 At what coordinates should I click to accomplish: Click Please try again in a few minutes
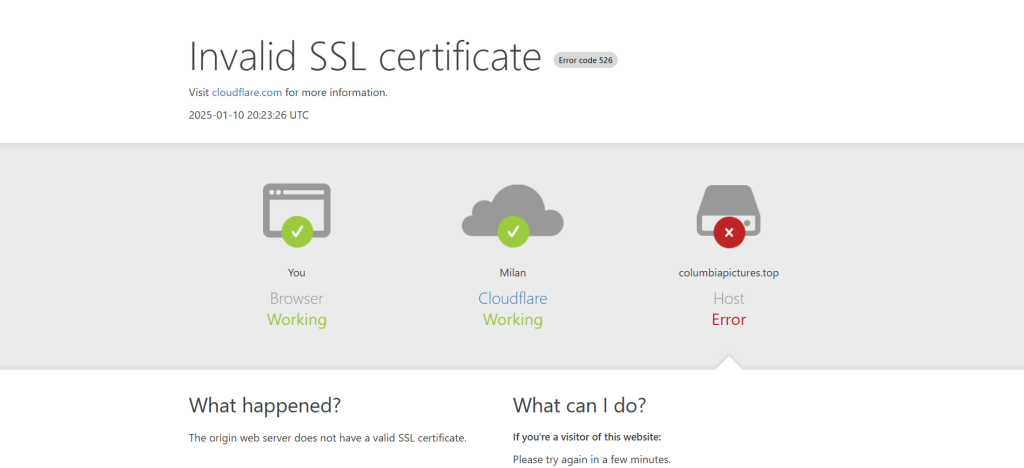592,460
